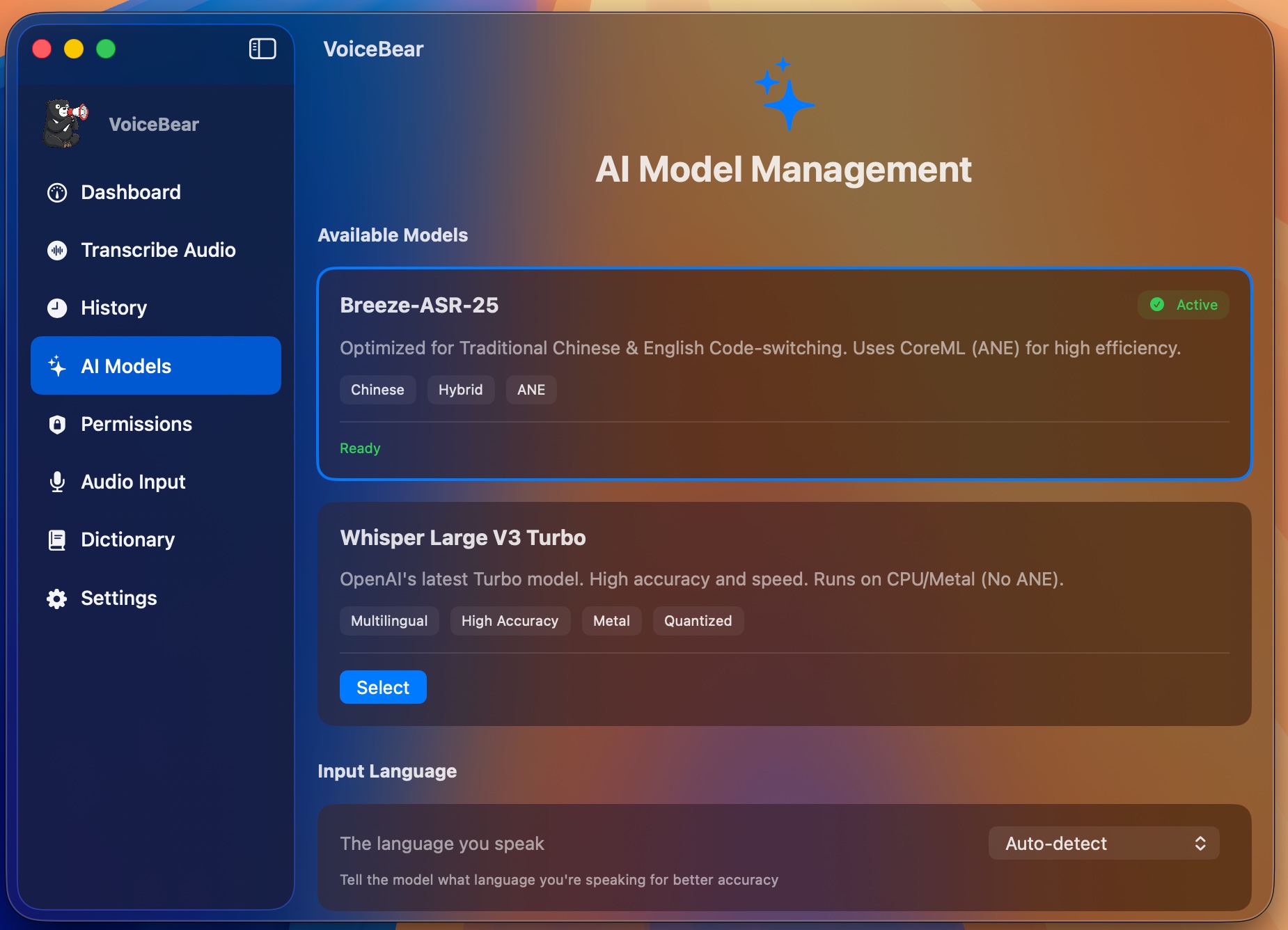
Task: Click the Hybrid tag chip
Action: click(x=460, y=390)
